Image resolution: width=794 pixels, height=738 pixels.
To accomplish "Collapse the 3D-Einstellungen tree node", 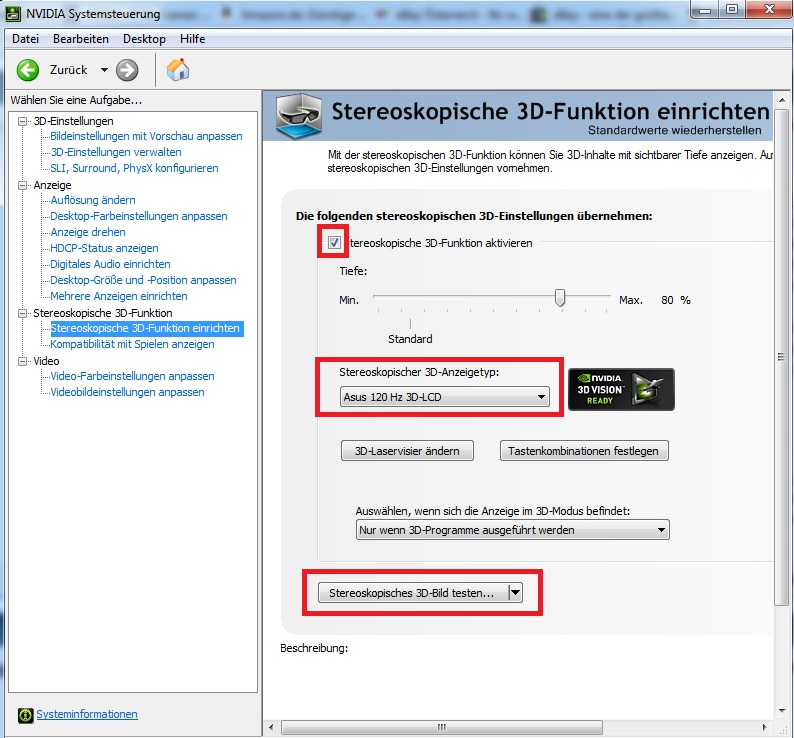I will (x=22, y=121).
